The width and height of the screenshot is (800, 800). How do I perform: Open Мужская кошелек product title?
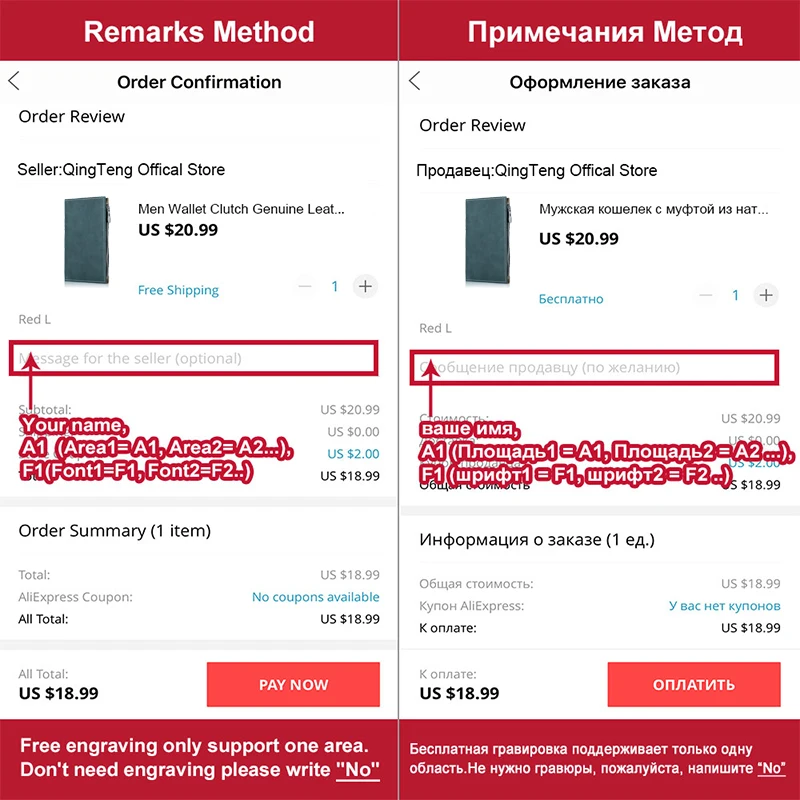(653, 210)
